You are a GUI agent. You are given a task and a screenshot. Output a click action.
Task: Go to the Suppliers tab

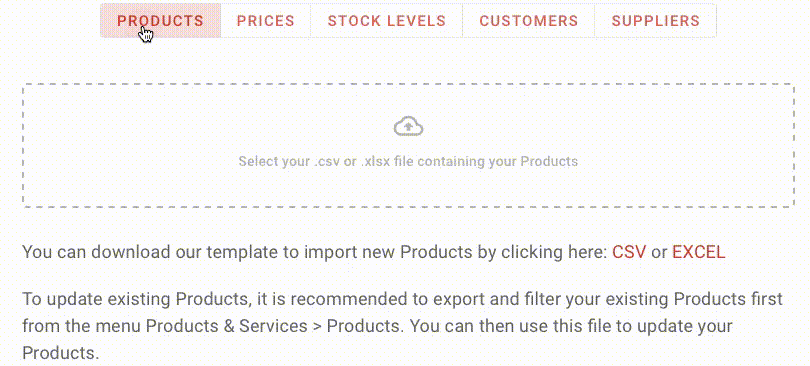(656, 21)
